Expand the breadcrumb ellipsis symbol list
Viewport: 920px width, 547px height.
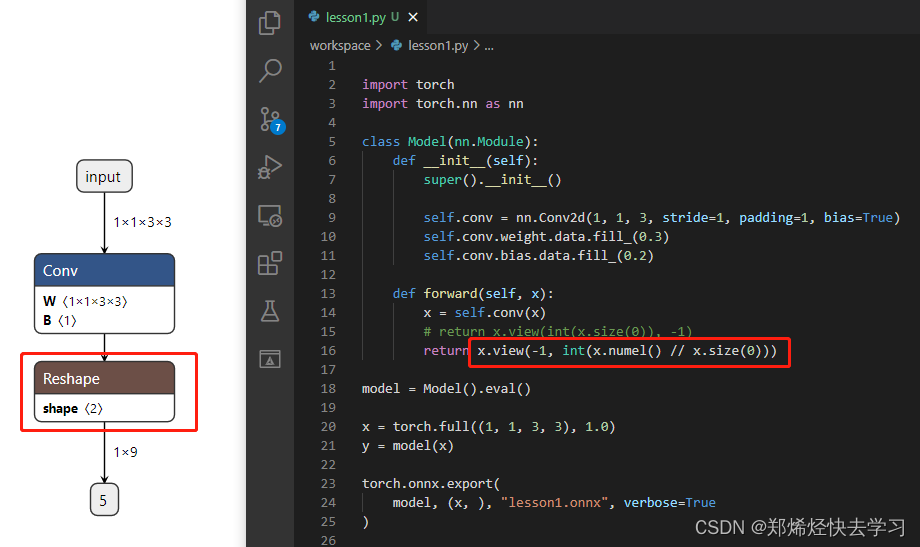[x=489, y=46]
